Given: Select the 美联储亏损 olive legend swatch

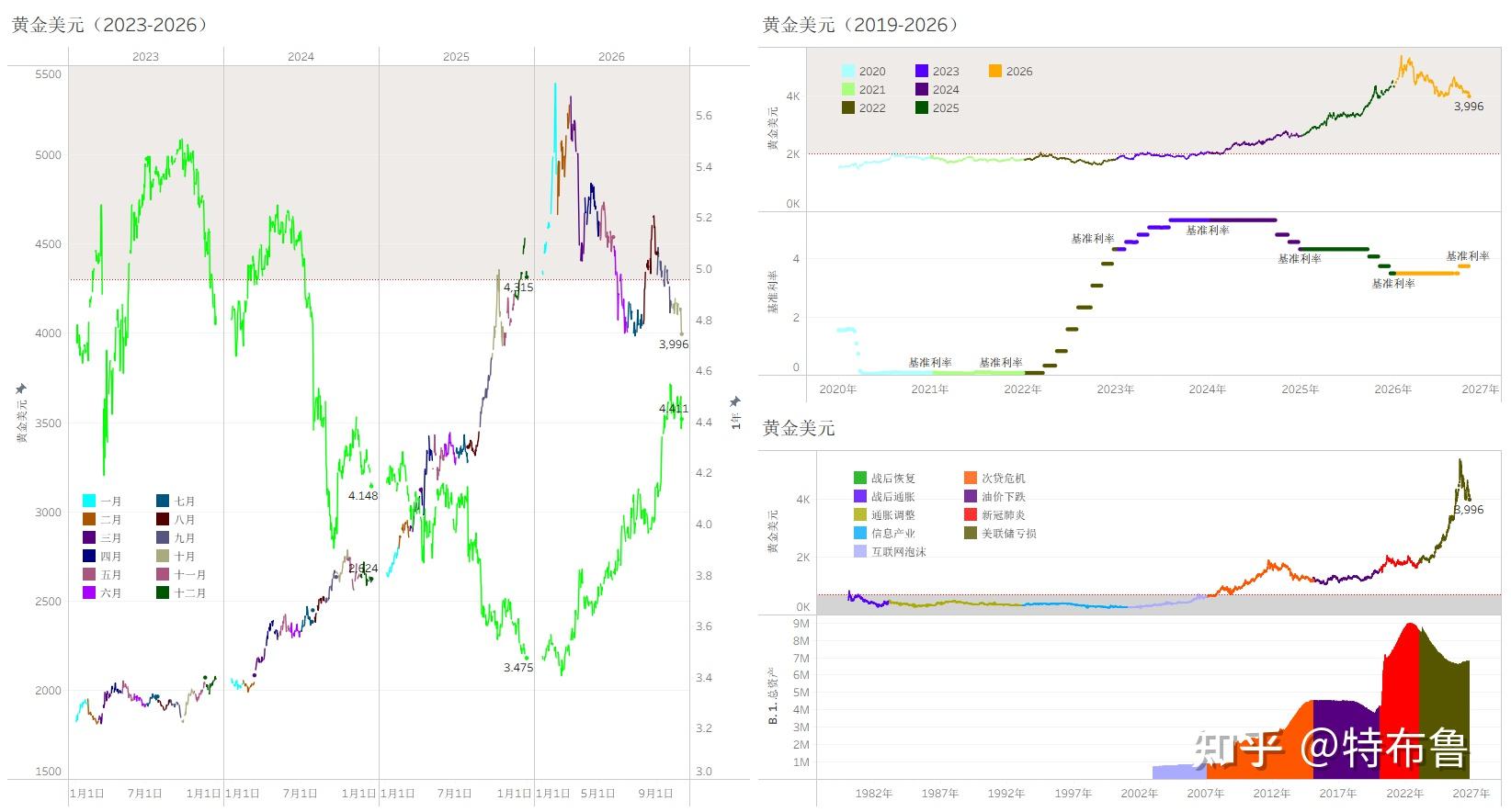Looking at the screenshot, I should click(x=971, y=534).
